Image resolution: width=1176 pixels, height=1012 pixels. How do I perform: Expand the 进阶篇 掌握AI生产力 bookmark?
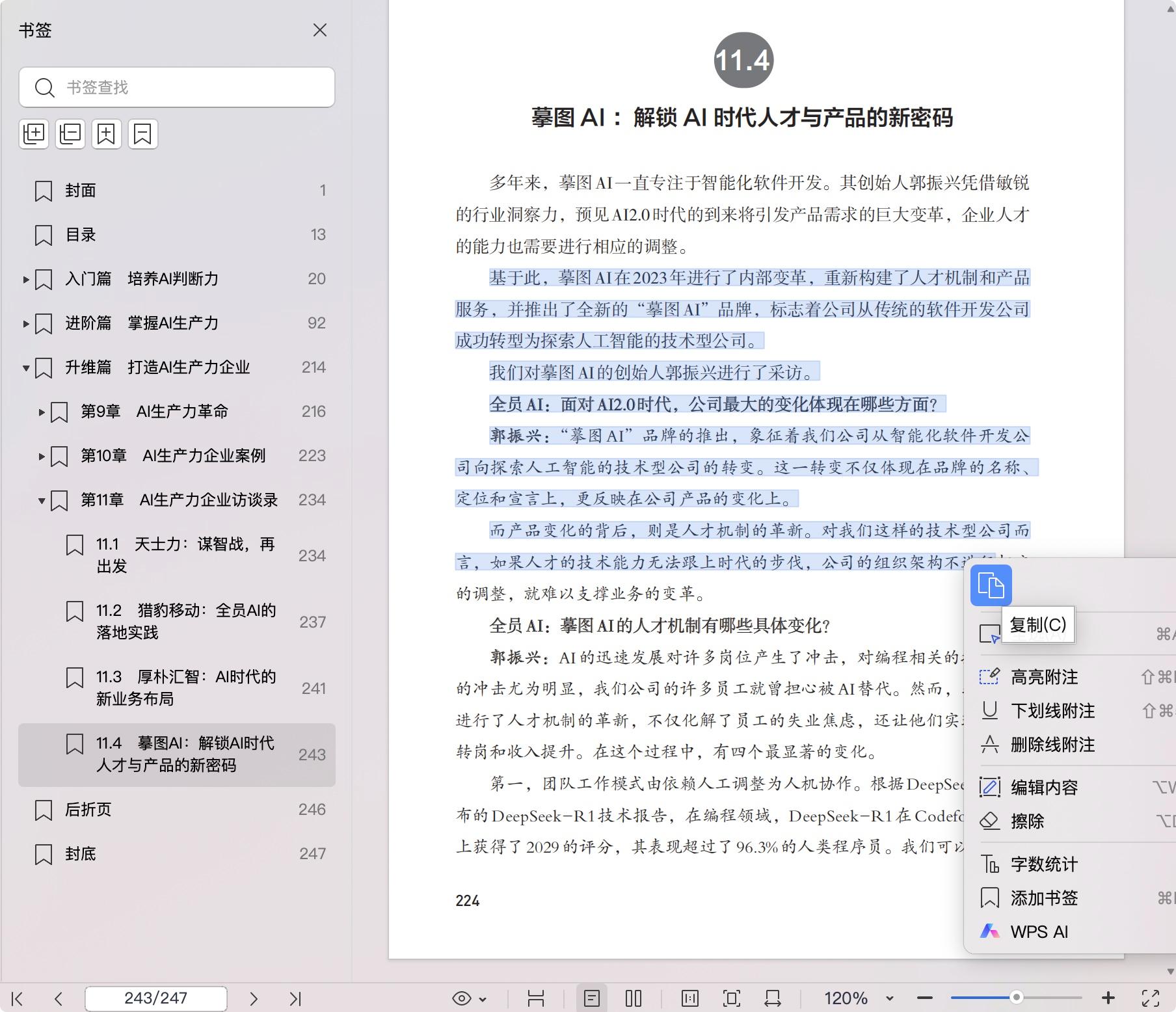click(x=26, y=324)
